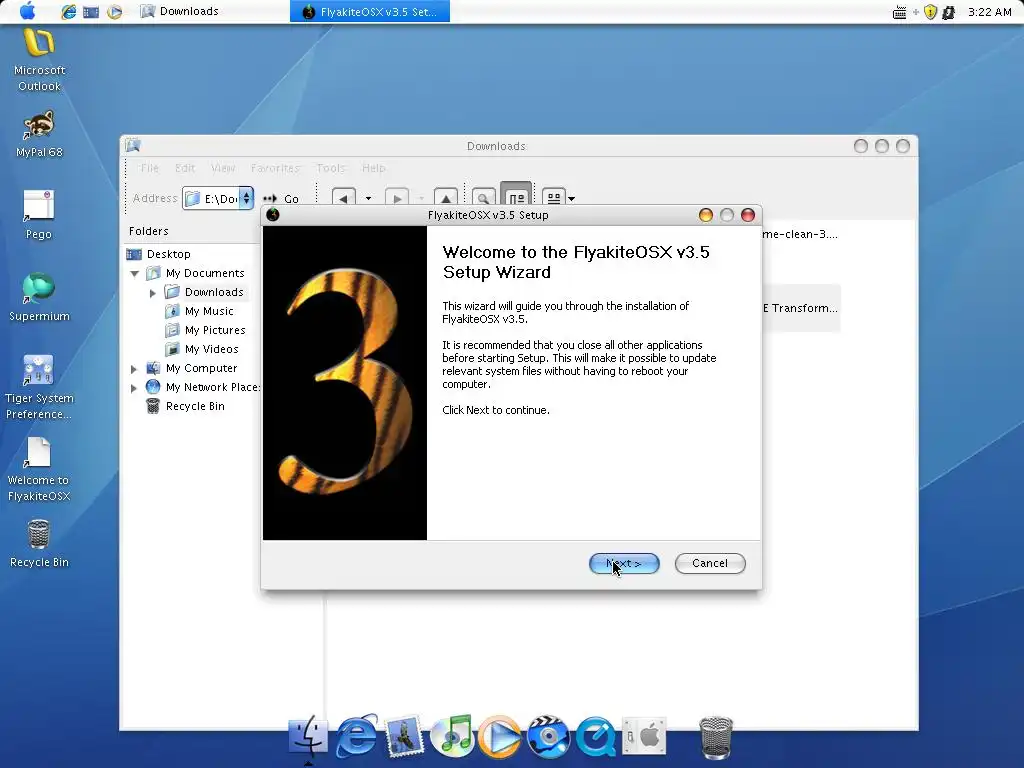Select the 'E Transform...' file item
Viewport: 1024px width, 768px height.
[x=800, y=308]
